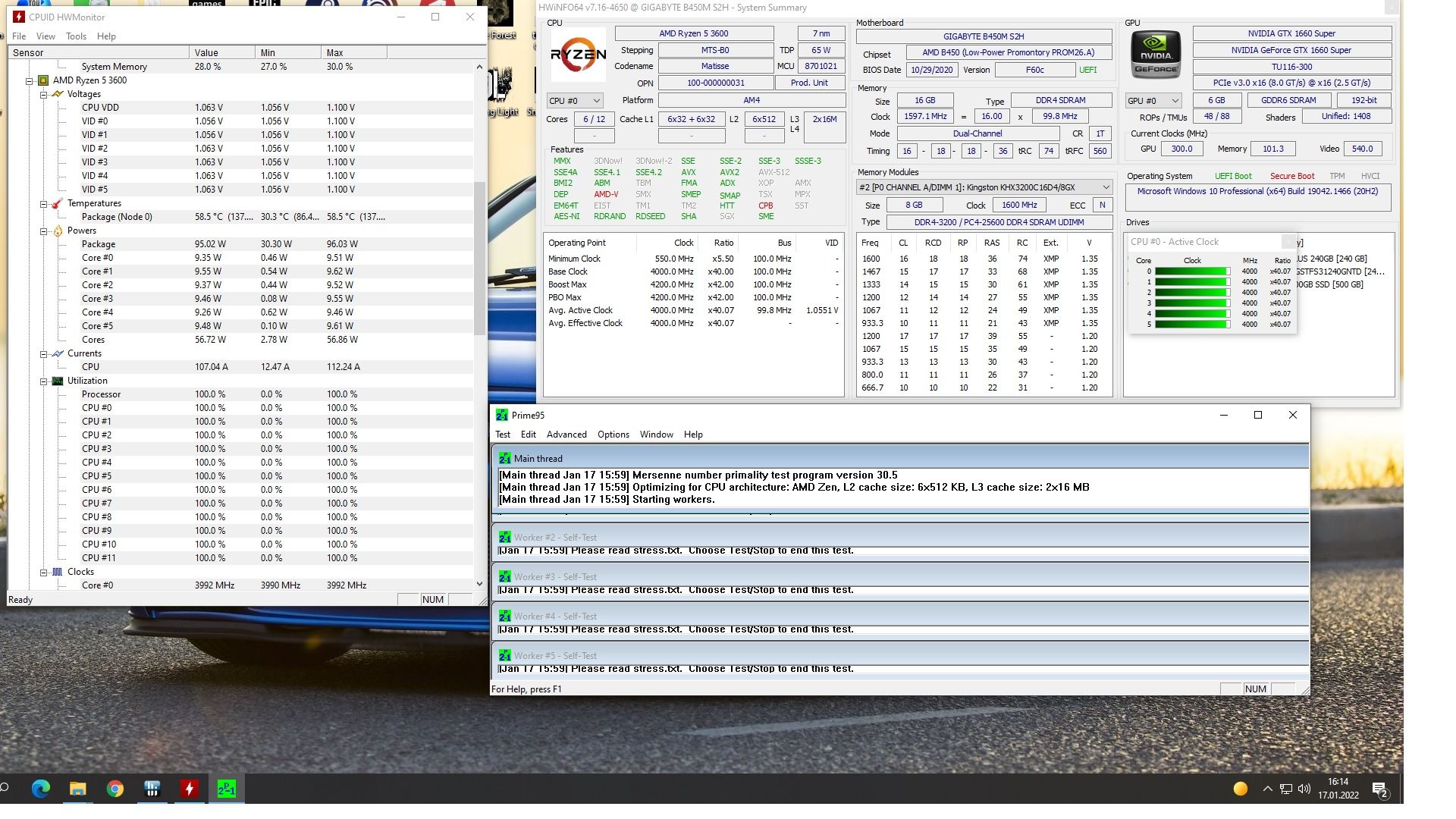
Task: Open the Advanced menu in Prime95
Action: 566,435
